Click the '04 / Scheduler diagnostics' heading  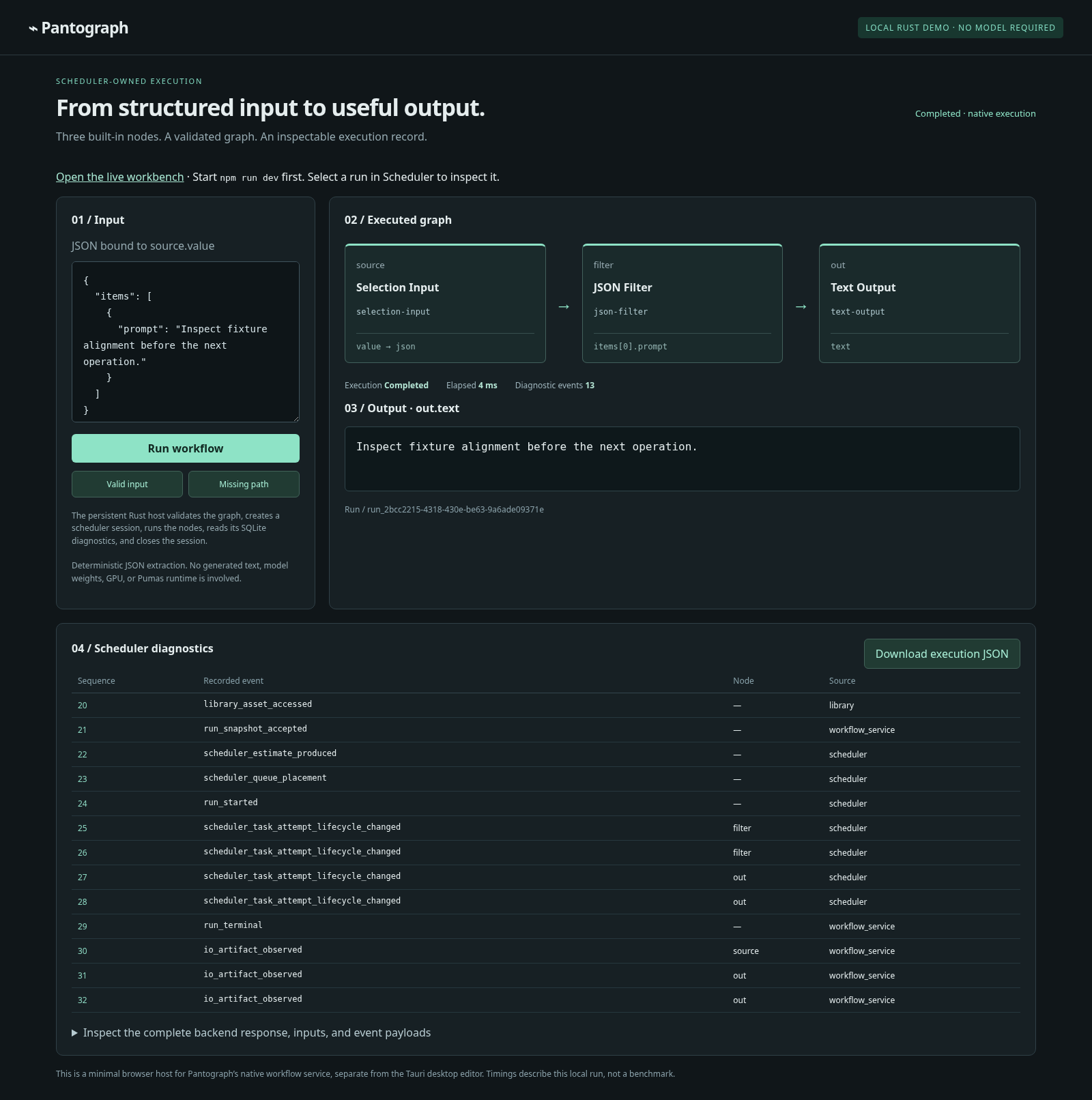tap(143, 648)
